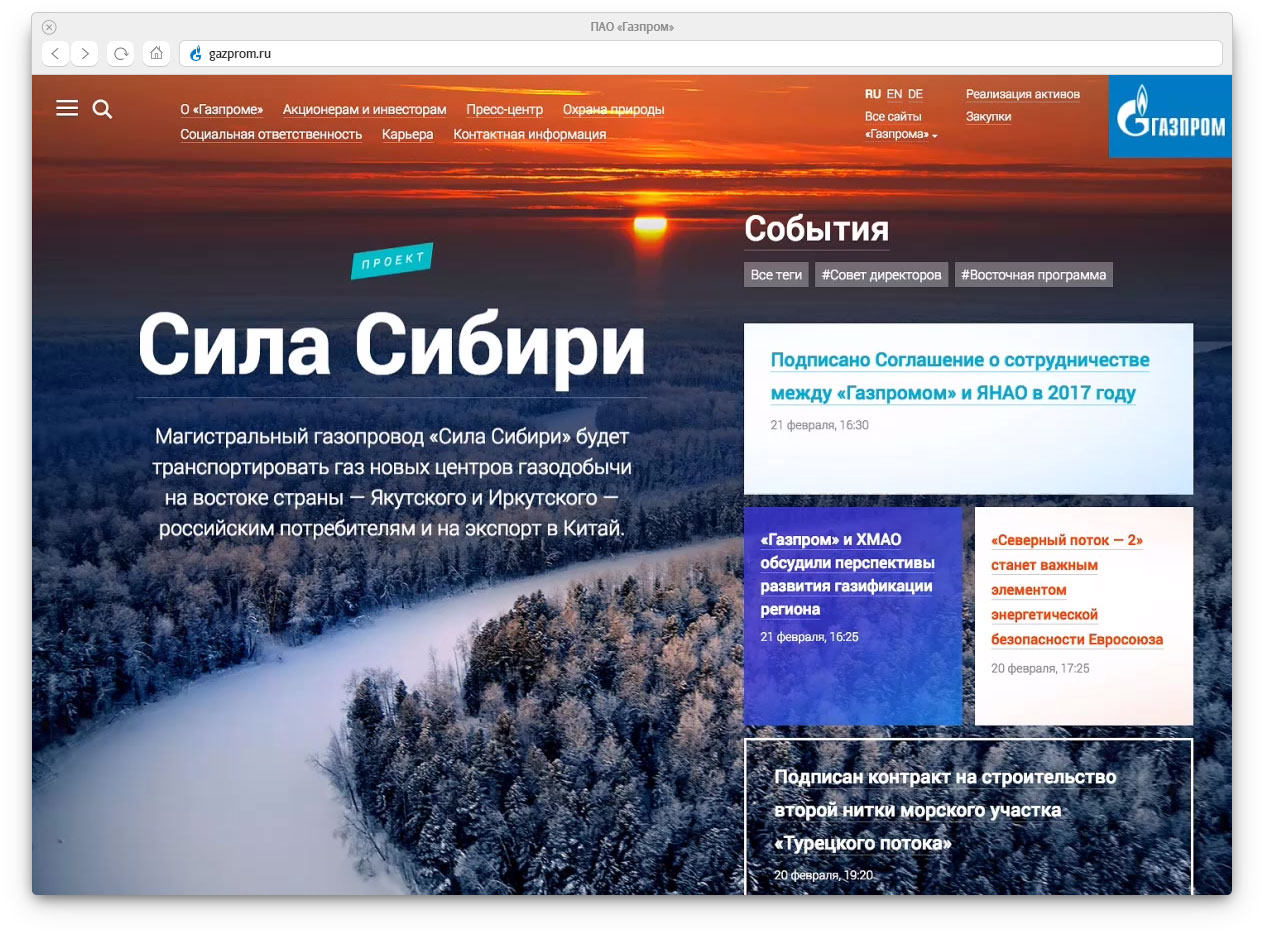Open the hamburger menu icon

[67, 108]
